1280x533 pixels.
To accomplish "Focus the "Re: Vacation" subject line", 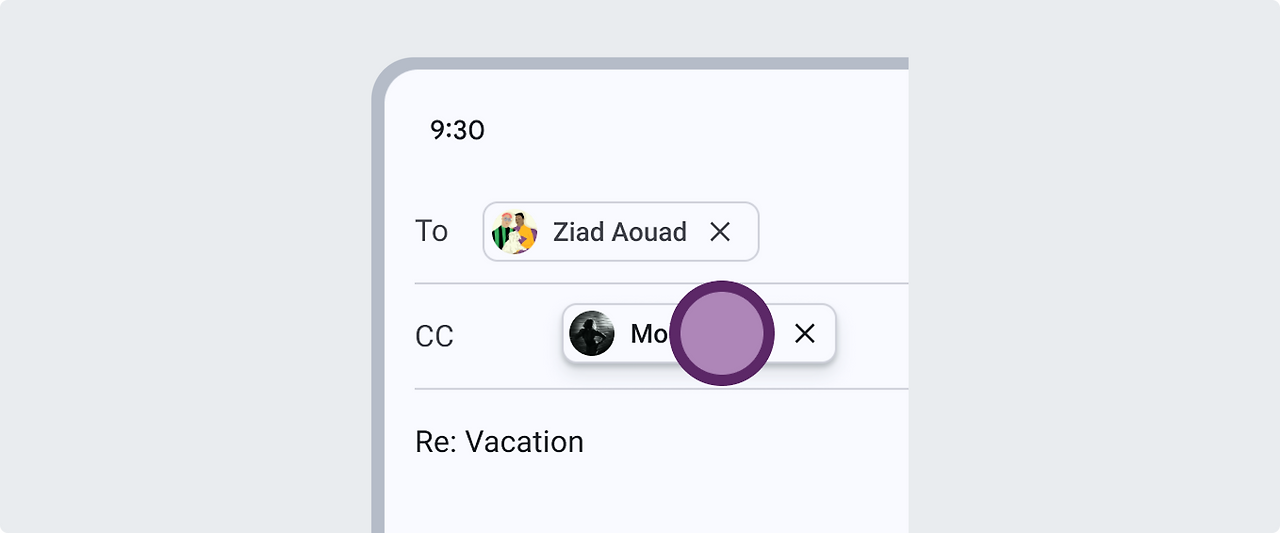I will [x=499, y=442].
